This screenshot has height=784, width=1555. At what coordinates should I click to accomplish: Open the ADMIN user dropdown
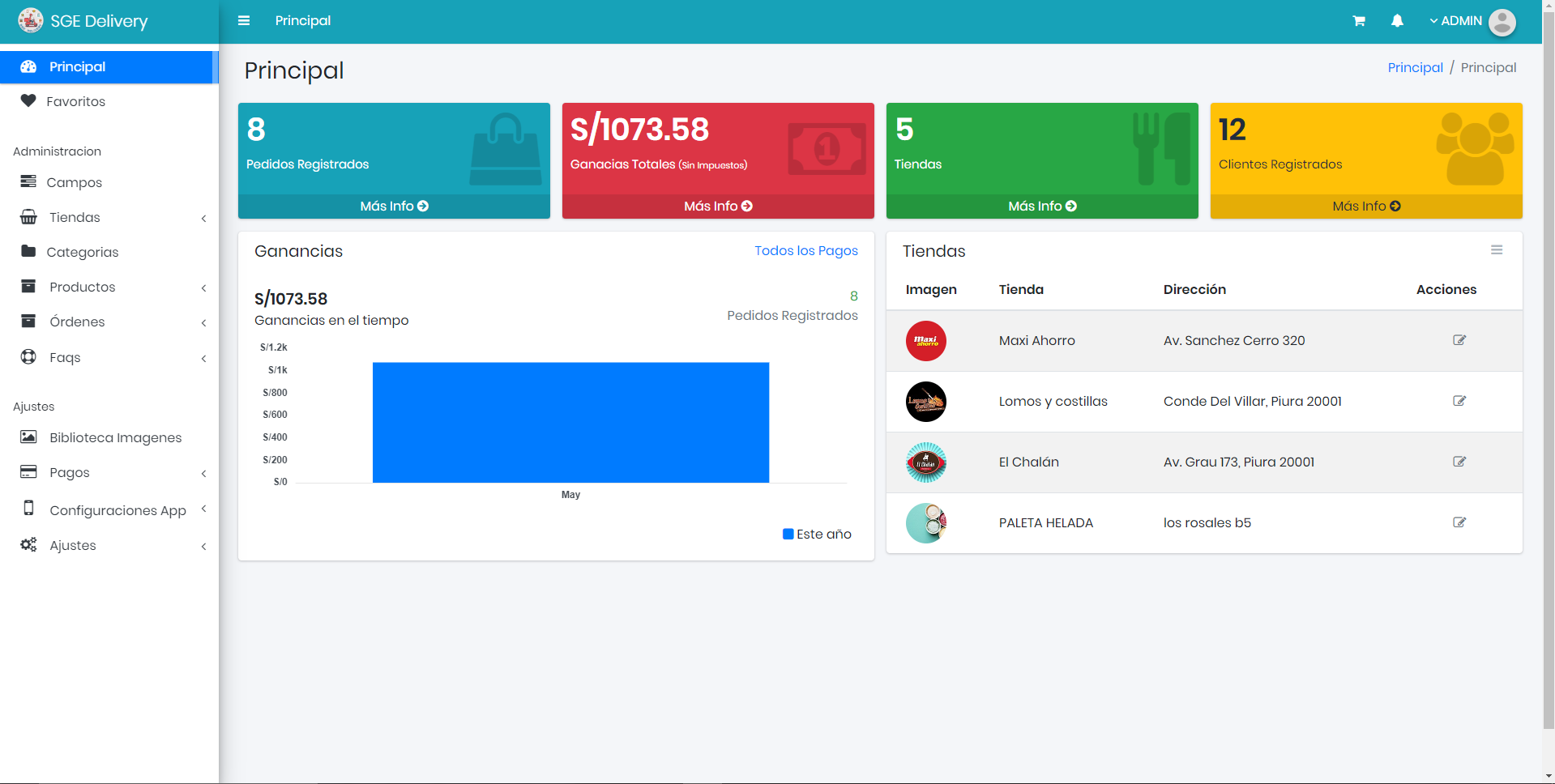1456,21
